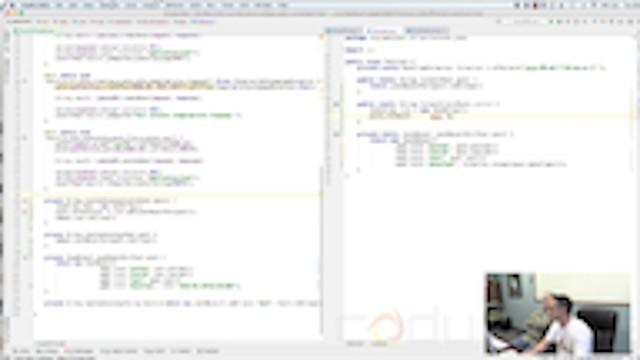Open the orange-highlighted tool window button in the bottom bar
This screenshot has width=640, height=360.
coord(80,351)
